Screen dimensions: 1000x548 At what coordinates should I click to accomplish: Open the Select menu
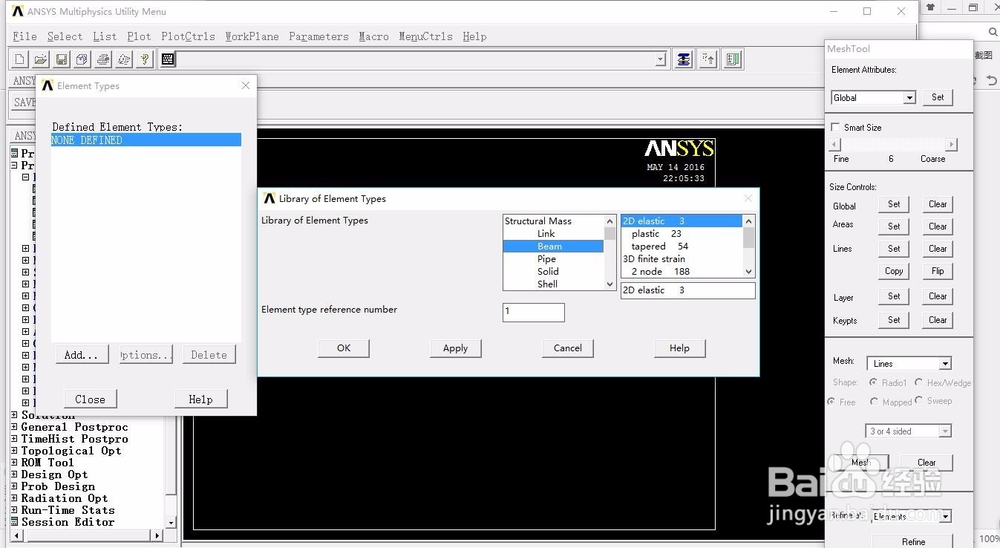pos(64,36)
